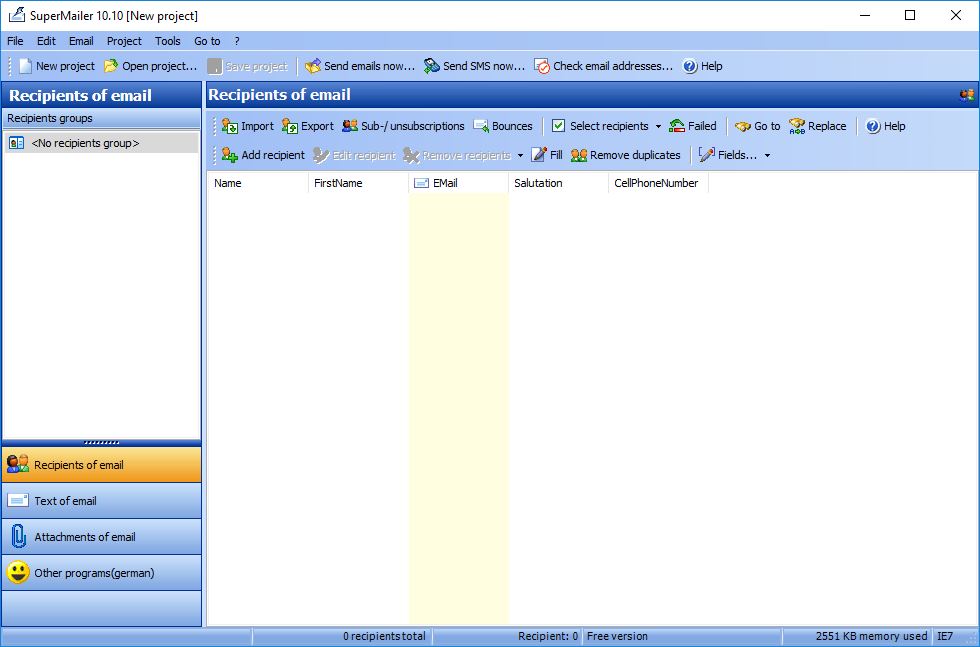Click the sidebar splitter grip handle

tap(101, 443)
